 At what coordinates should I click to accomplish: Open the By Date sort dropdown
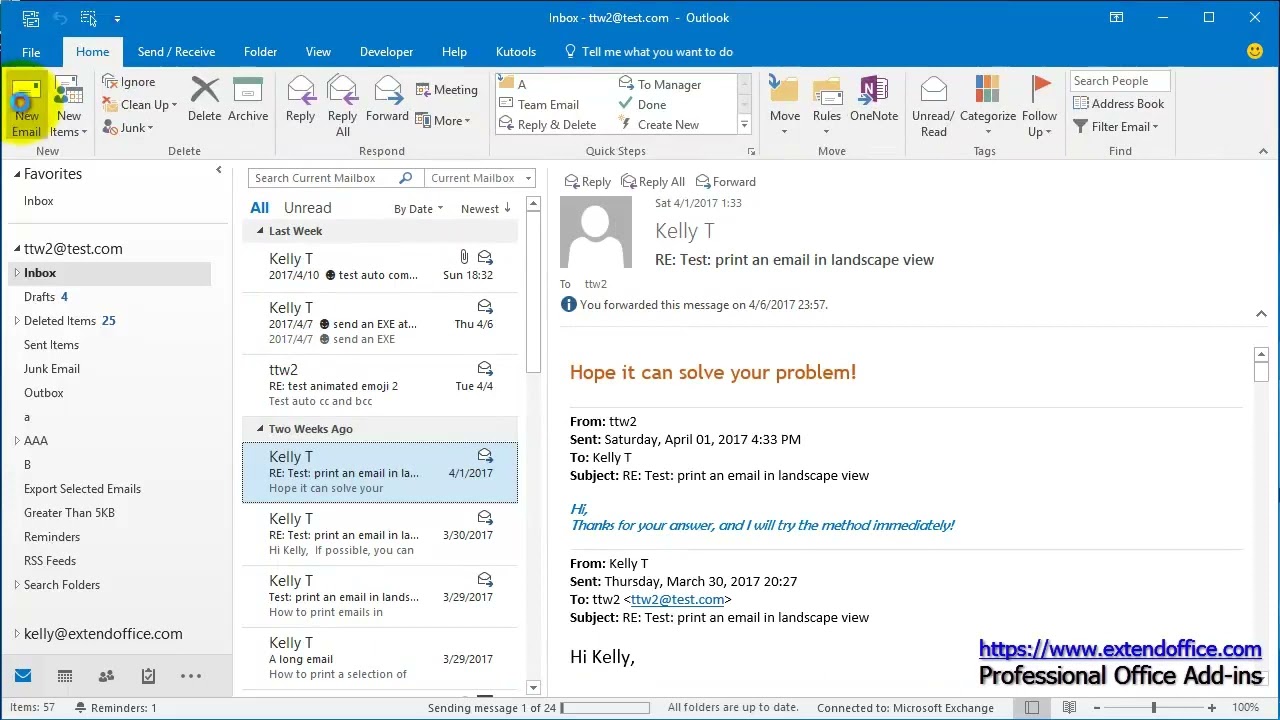tap(418, 209)
